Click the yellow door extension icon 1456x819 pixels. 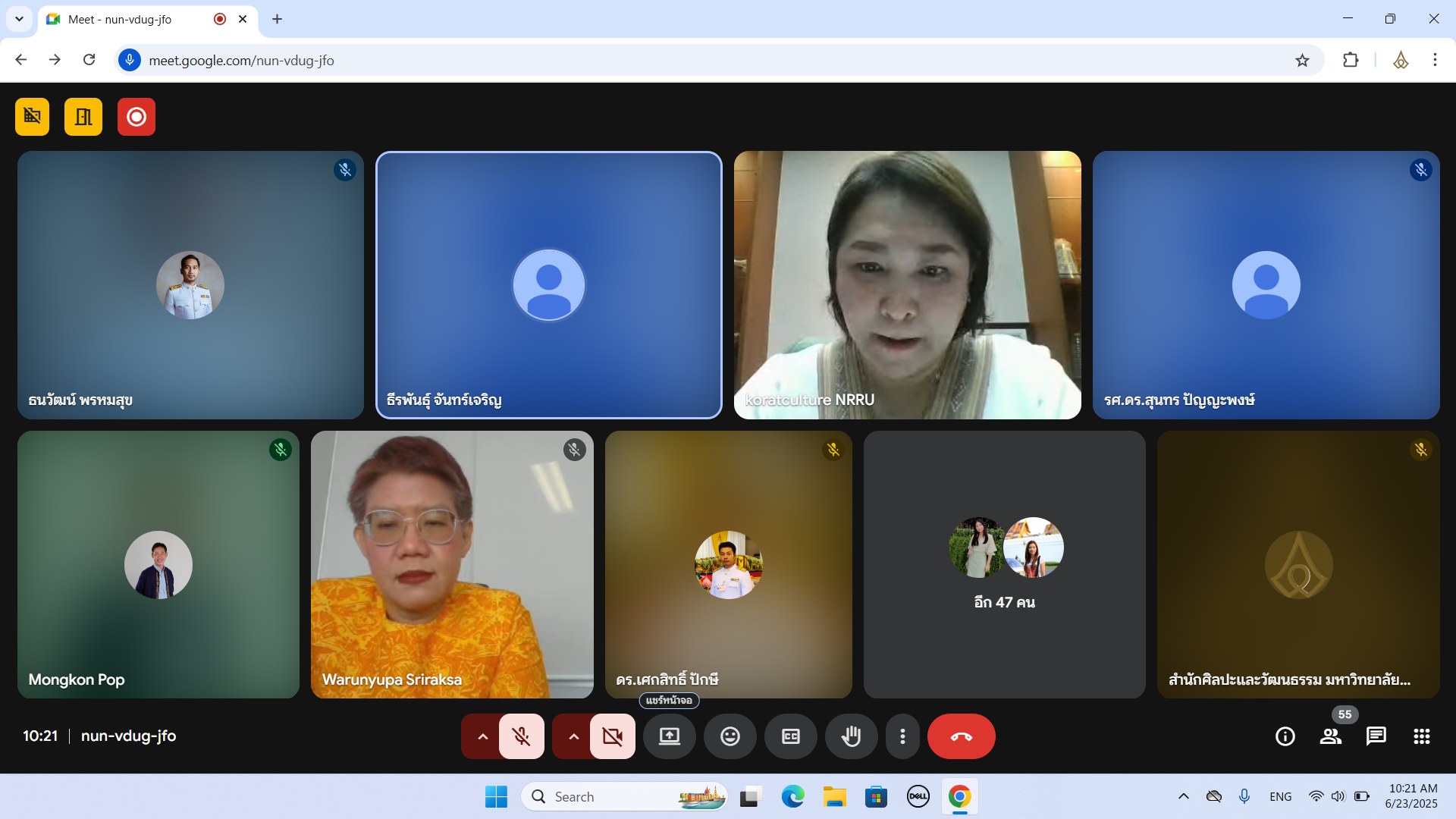83,117
